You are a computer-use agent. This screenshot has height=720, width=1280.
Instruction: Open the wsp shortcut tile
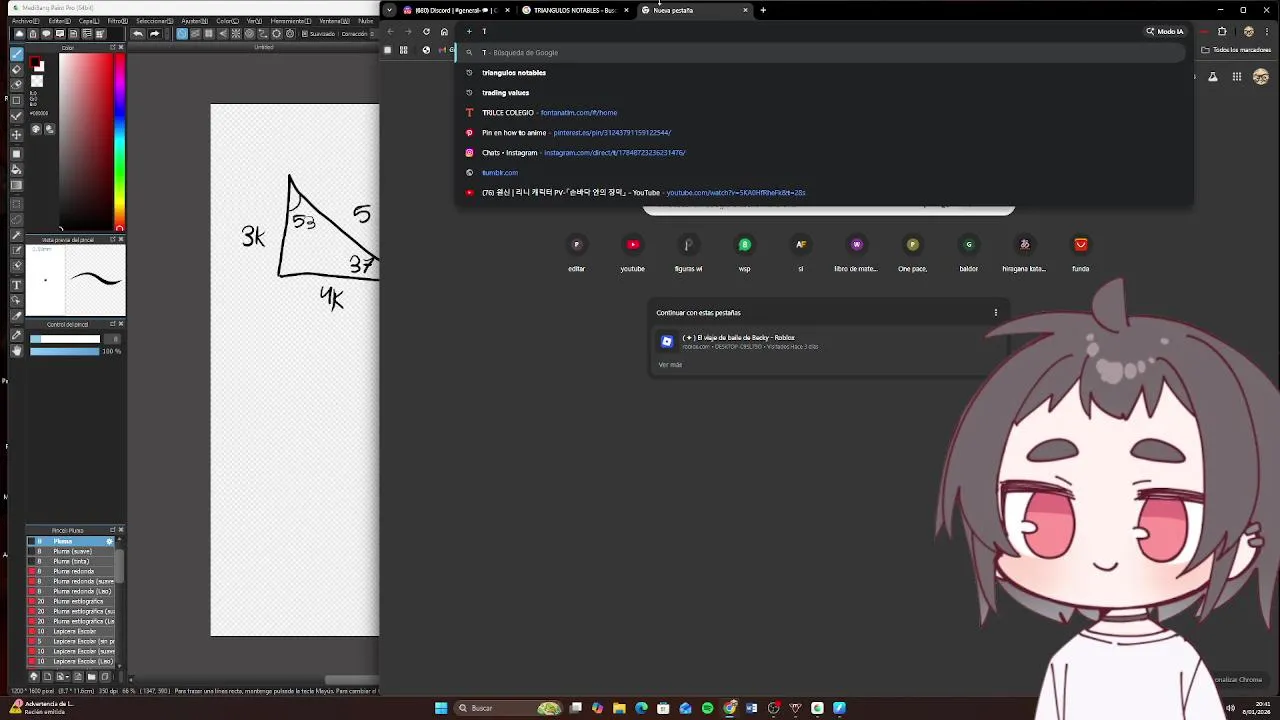[744, 252]
